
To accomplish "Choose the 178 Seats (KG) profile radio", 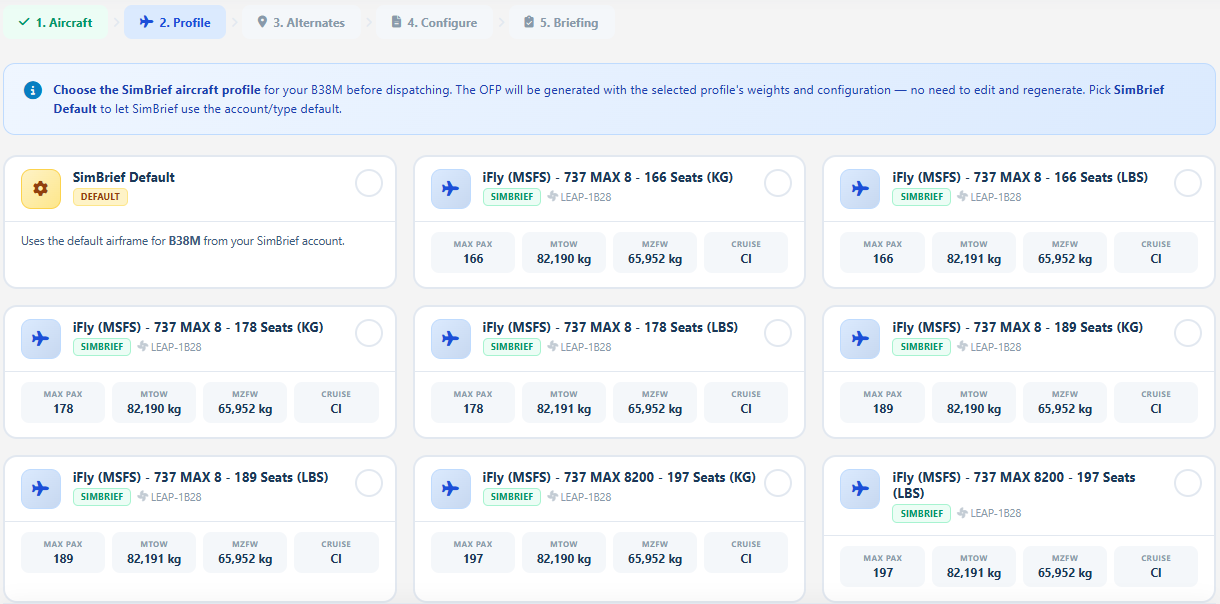I will coord(369,333).
